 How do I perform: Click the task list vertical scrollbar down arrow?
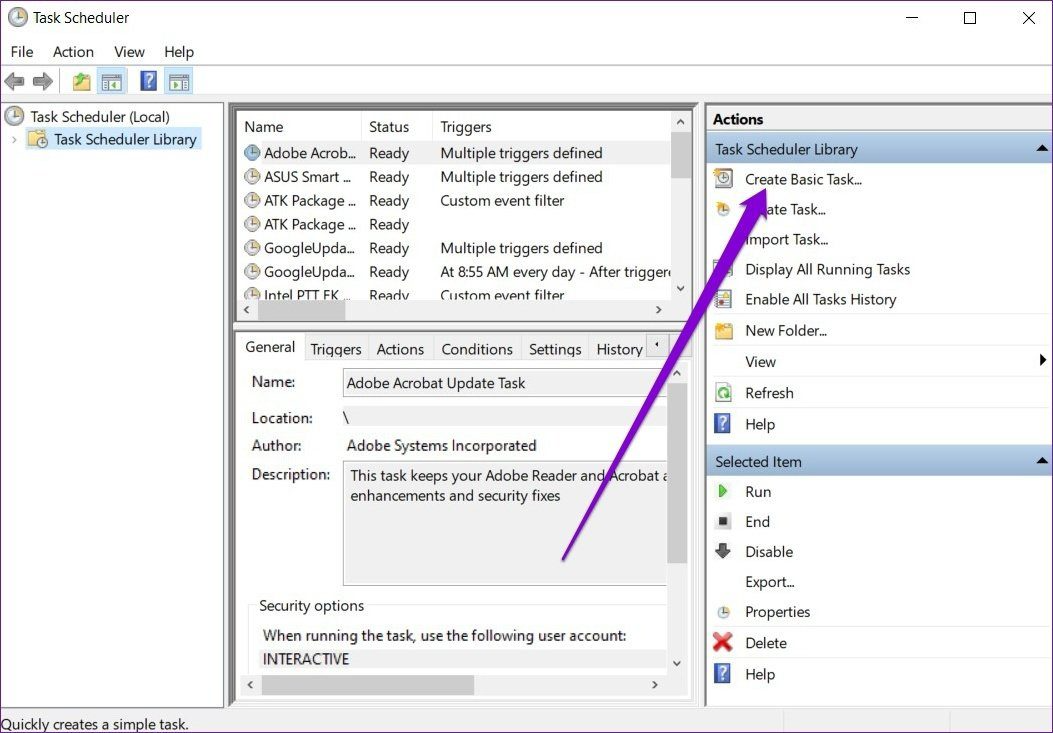pyautogui.click(x=680, y=288)
